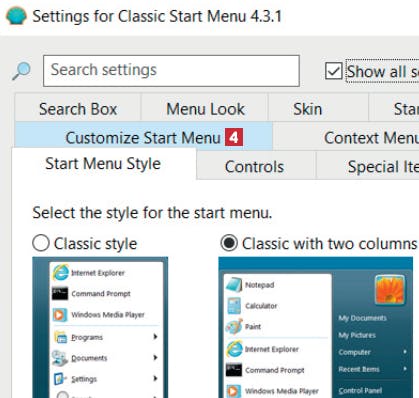Click Command Prompt icon in classic style preview
Viewport: 419px width, 398px height.
(60, 294)
